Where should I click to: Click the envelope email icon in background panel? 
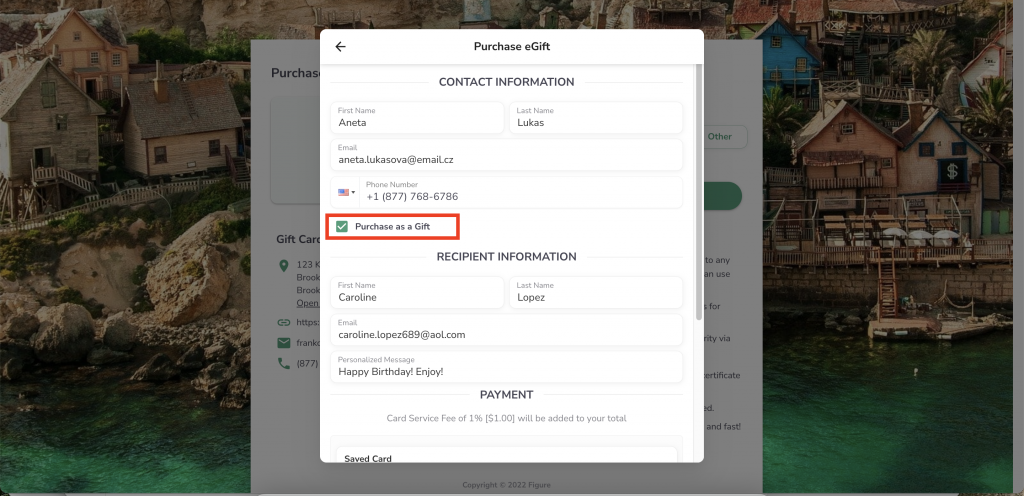[x=283, y=343]
